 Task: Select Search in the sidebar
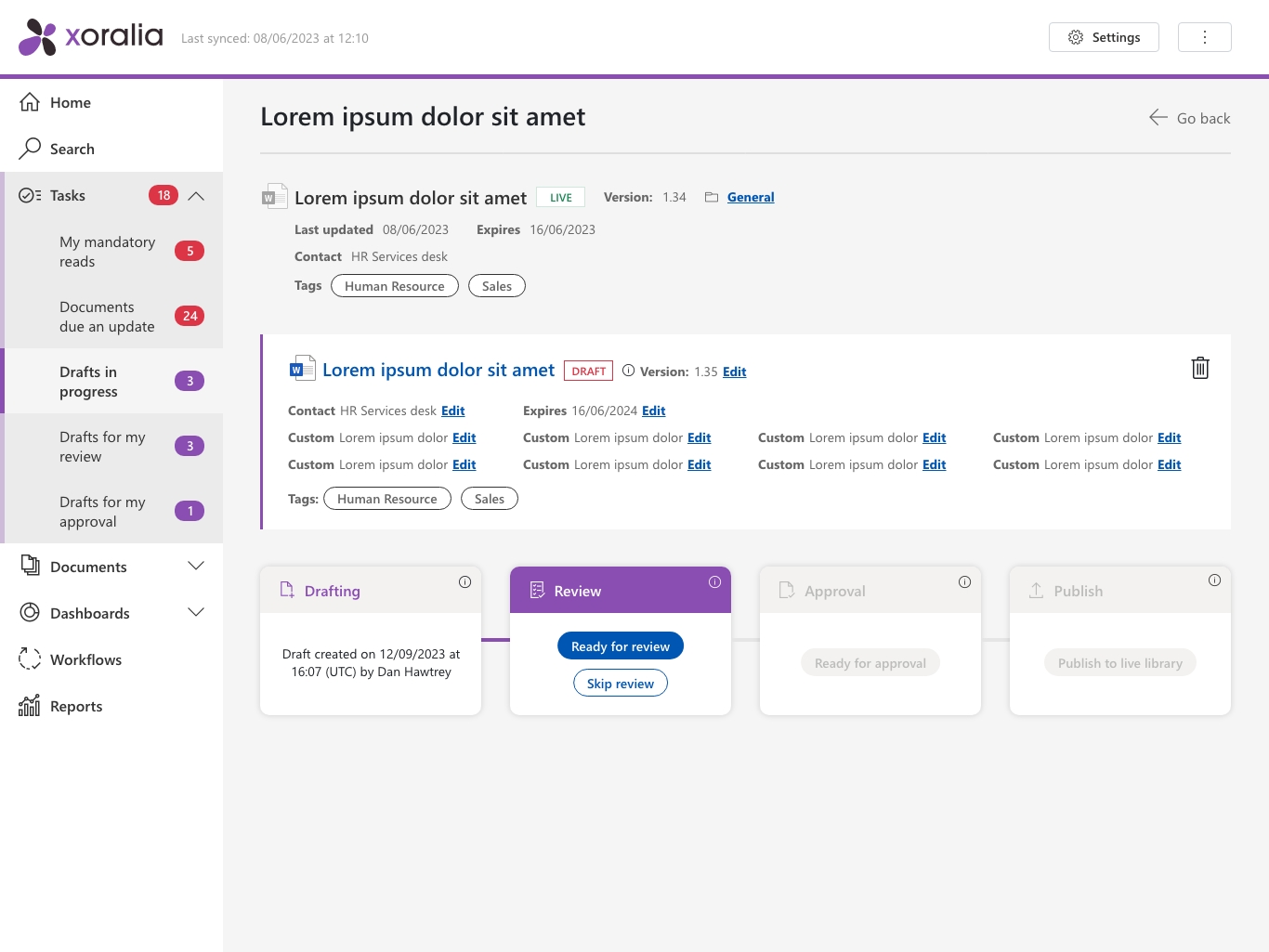tap(73, 149)
